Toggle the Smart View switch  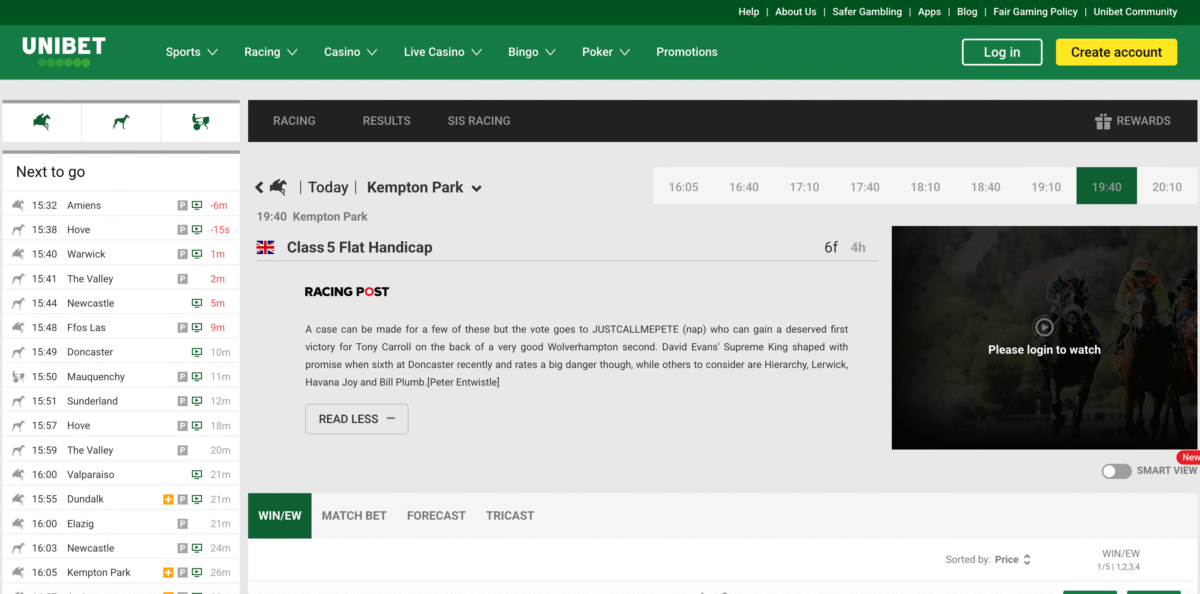coord(1116,471)
